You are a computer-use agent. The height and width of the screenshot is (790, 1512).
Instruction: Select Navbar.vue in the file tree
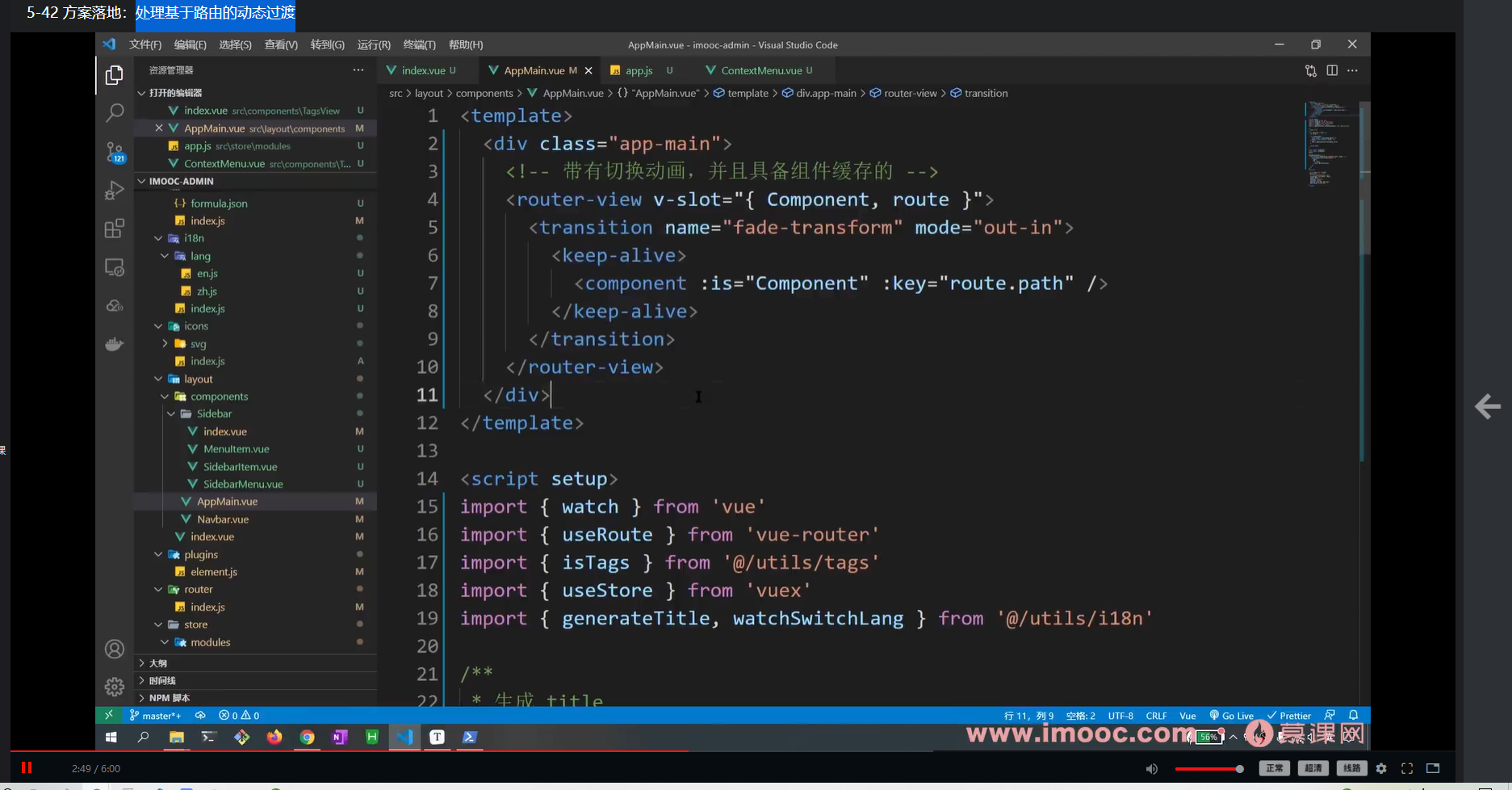click(223, 519)
